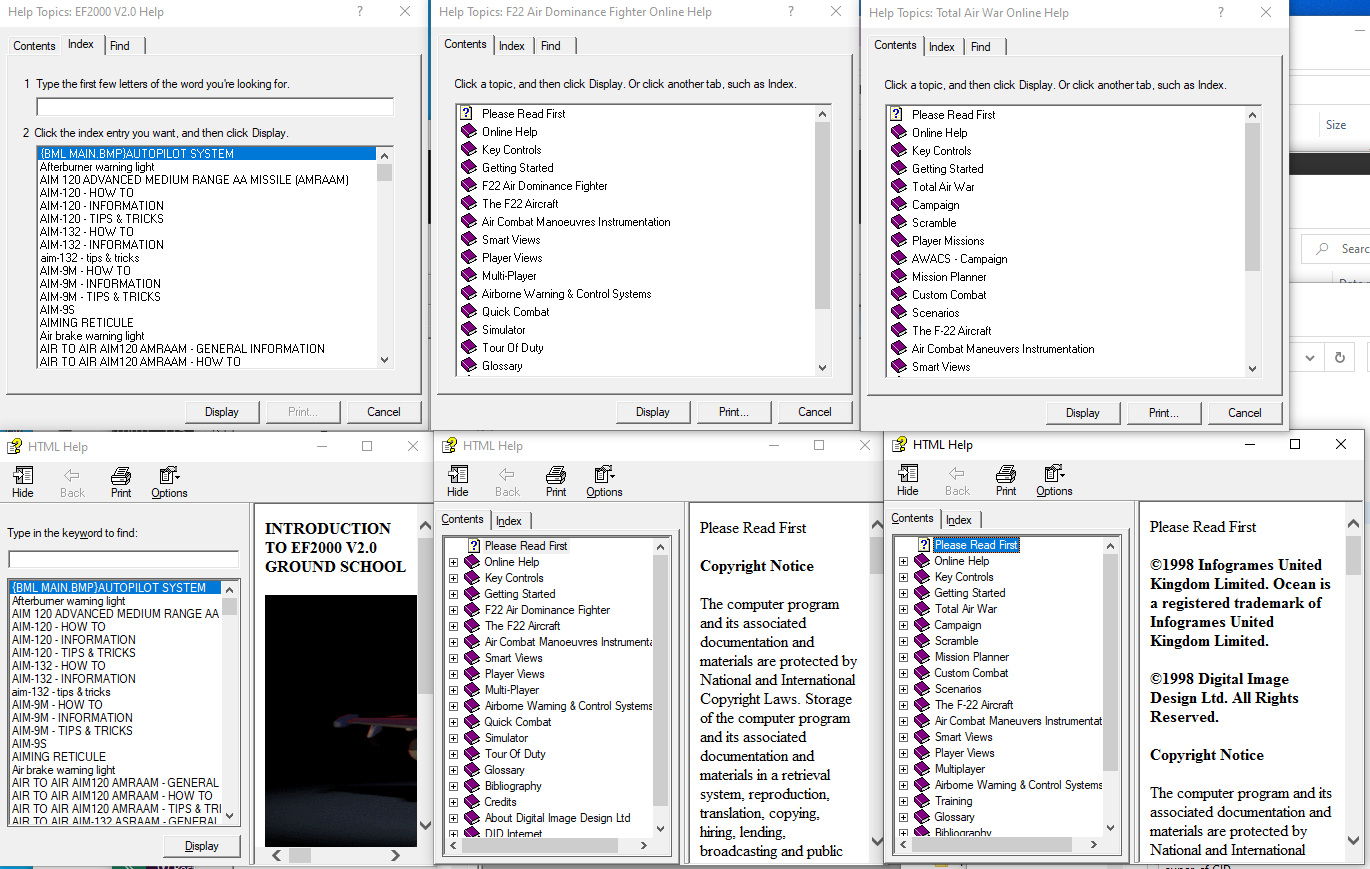The width and height of the screenshot is (1370, 869).
Task: Switch to Index tab in Total Air War HTML Help
Action: tap(959, 520)
